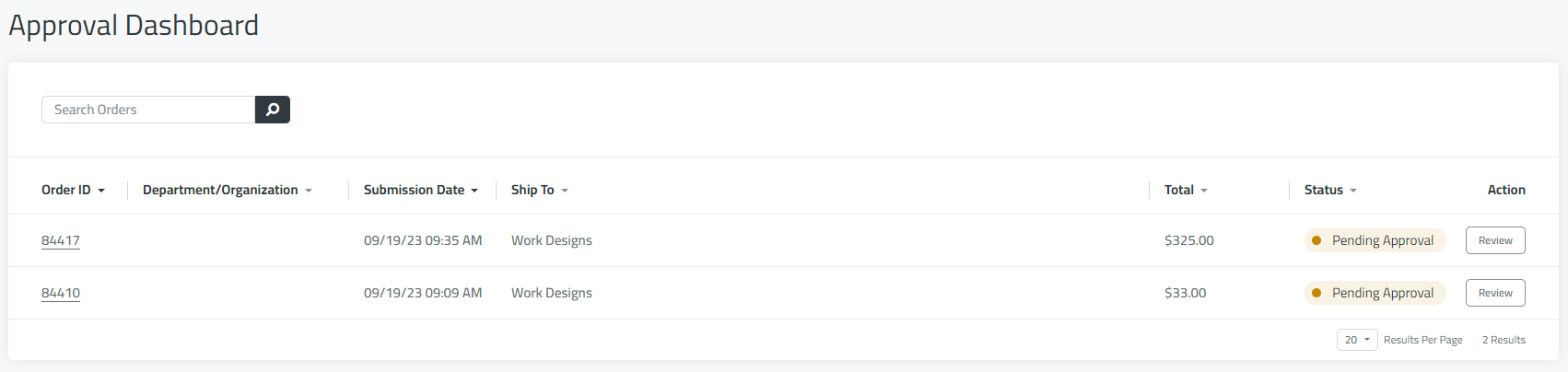
Task: Sort by Department/Organization column header
Action: [228, 190]
